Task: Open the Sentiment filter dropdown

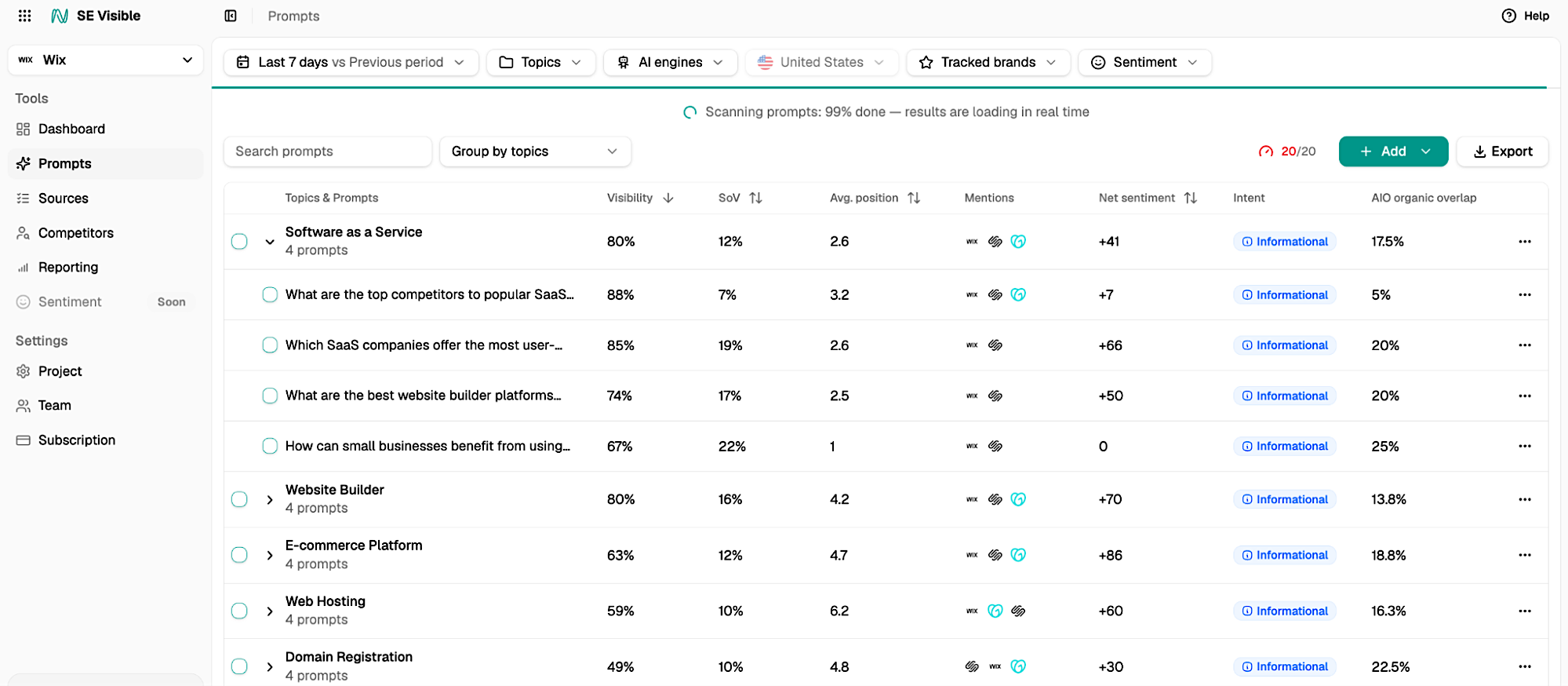Action: 1145,62
